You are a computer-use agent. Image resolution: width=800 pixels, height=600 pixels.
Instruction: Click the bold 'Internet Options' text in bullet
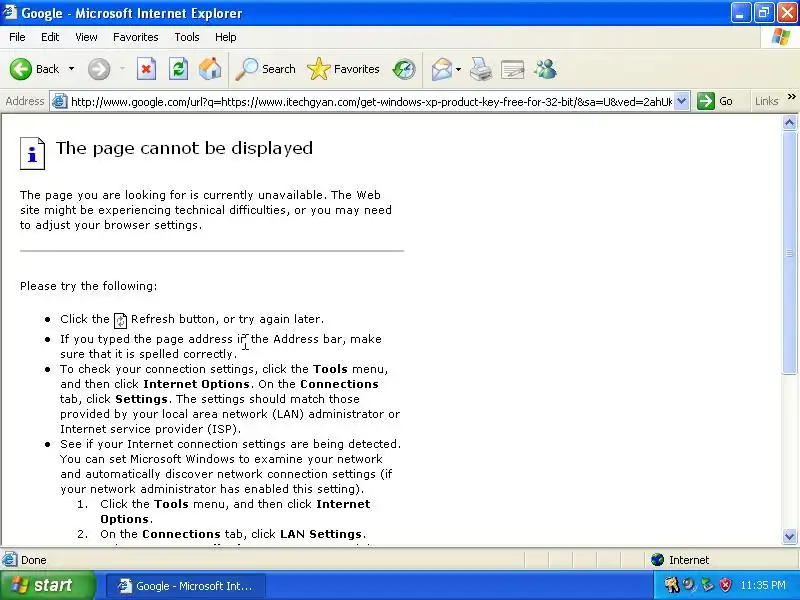pos(196,384)
